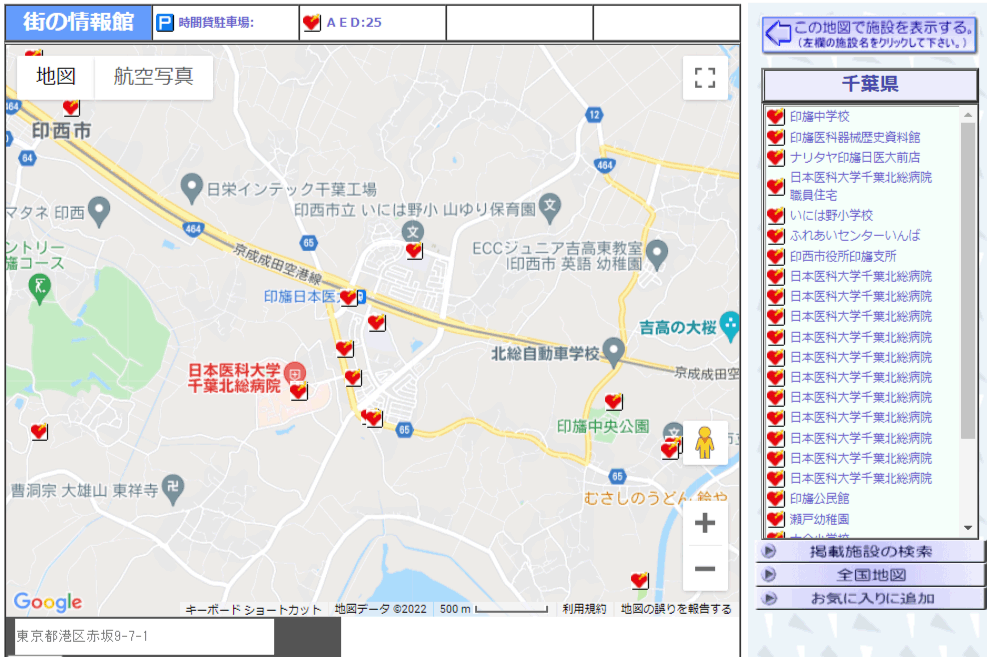Open キーボード ショートカット link
987x657 pixels.
(x=253, y=609)
